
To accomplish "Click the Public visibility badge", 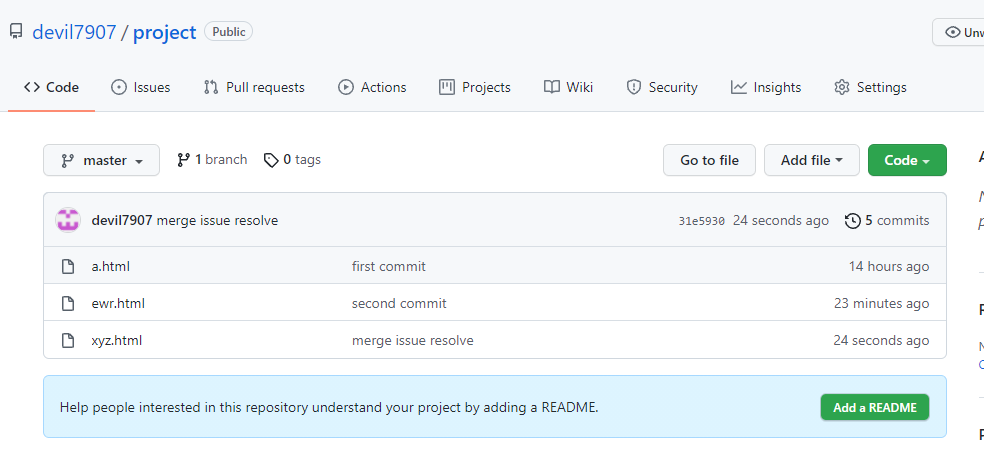I will [228, 31].
